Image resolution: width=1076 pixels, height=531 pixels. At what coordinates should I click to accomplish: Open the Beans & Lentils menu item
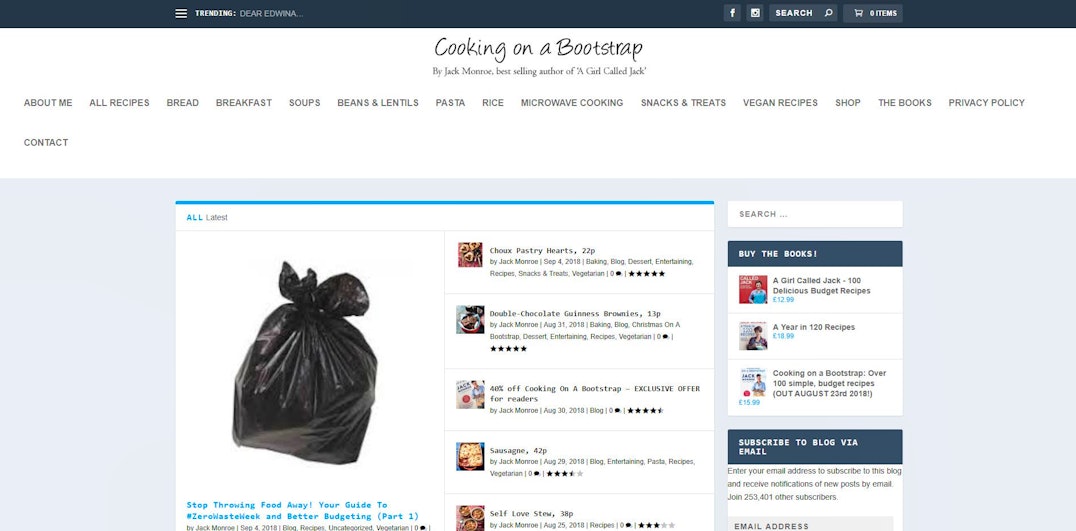(x=378, y=103)
